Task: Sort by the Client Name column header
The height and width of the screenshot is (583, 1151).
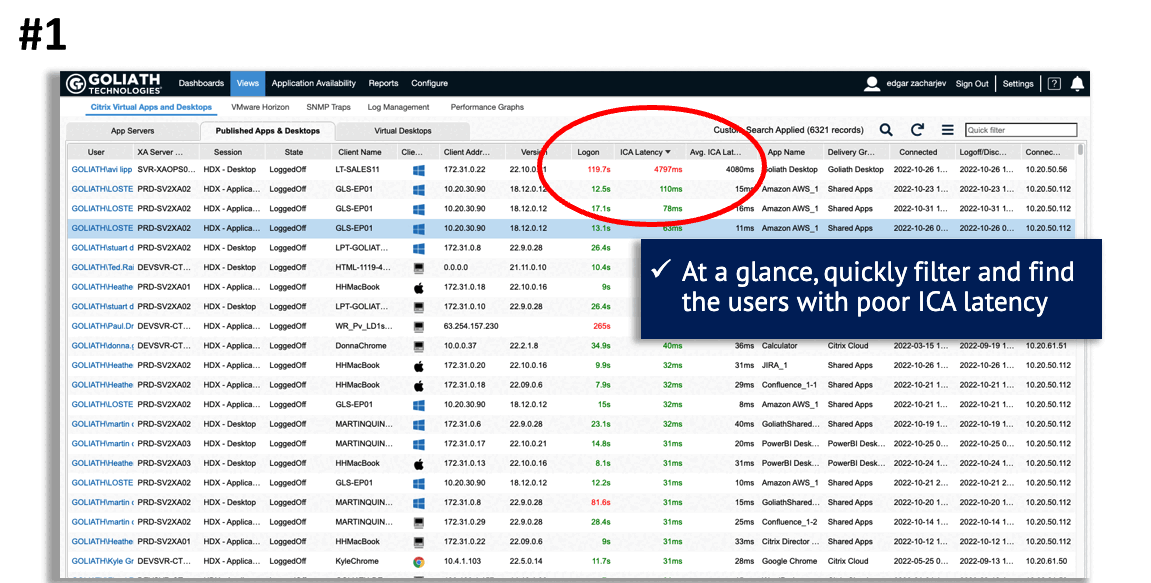Action: (360, 153)
